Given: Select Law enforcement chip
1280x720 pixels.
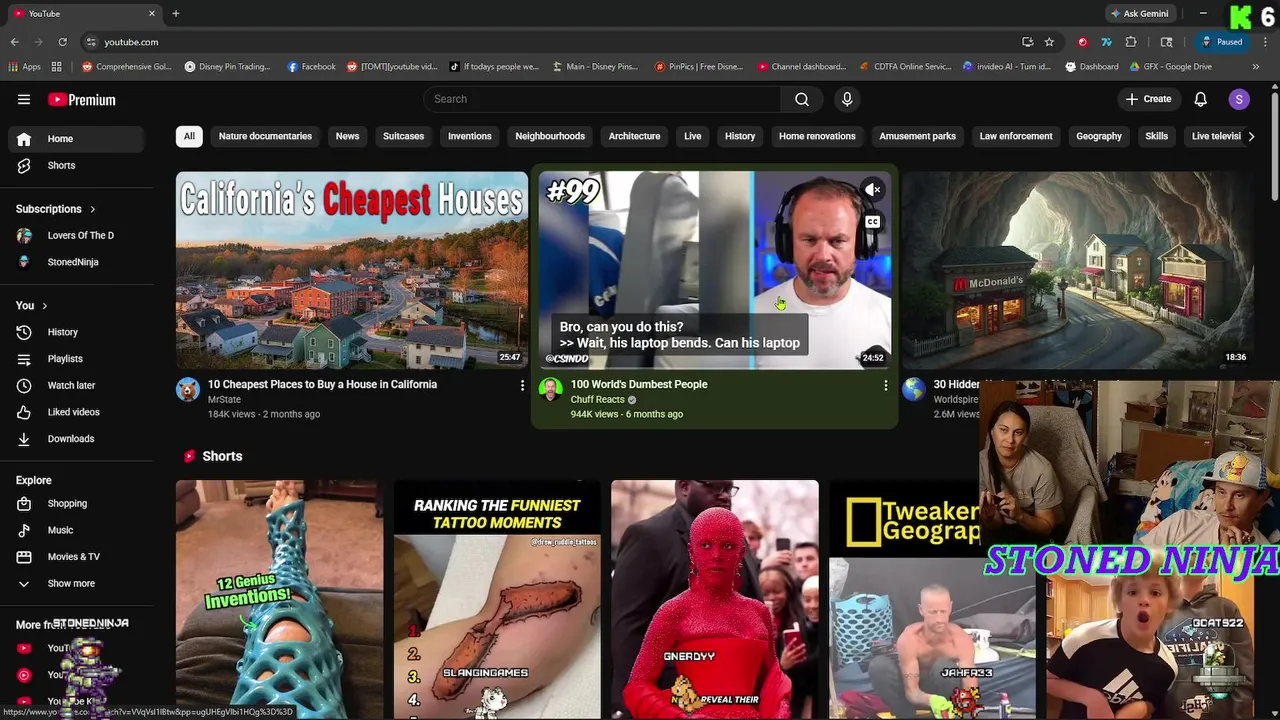Looking at the screenshot, I should [1016, 136].
